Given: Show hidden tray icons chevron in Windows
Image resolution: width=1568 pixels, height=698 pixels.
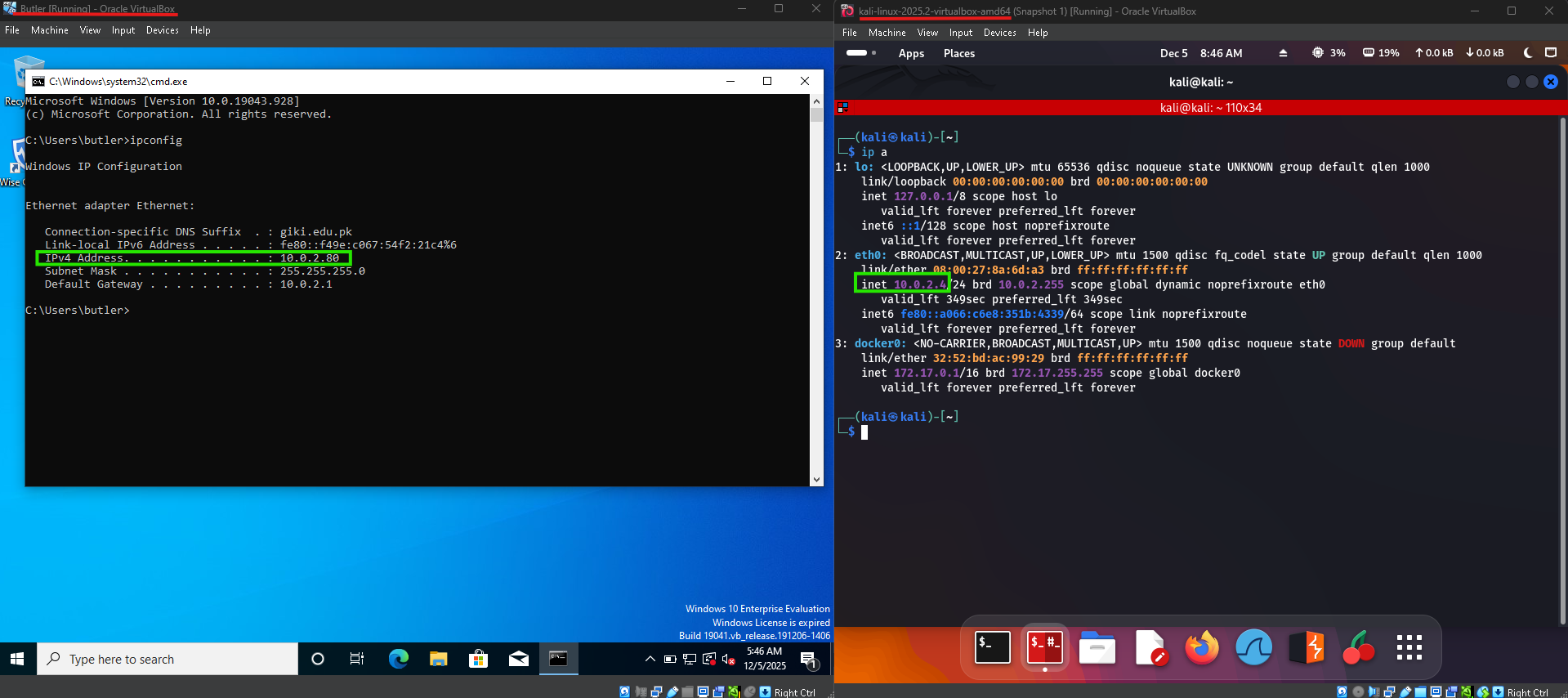Looking at the screenshot, I should tap(650, 659).
